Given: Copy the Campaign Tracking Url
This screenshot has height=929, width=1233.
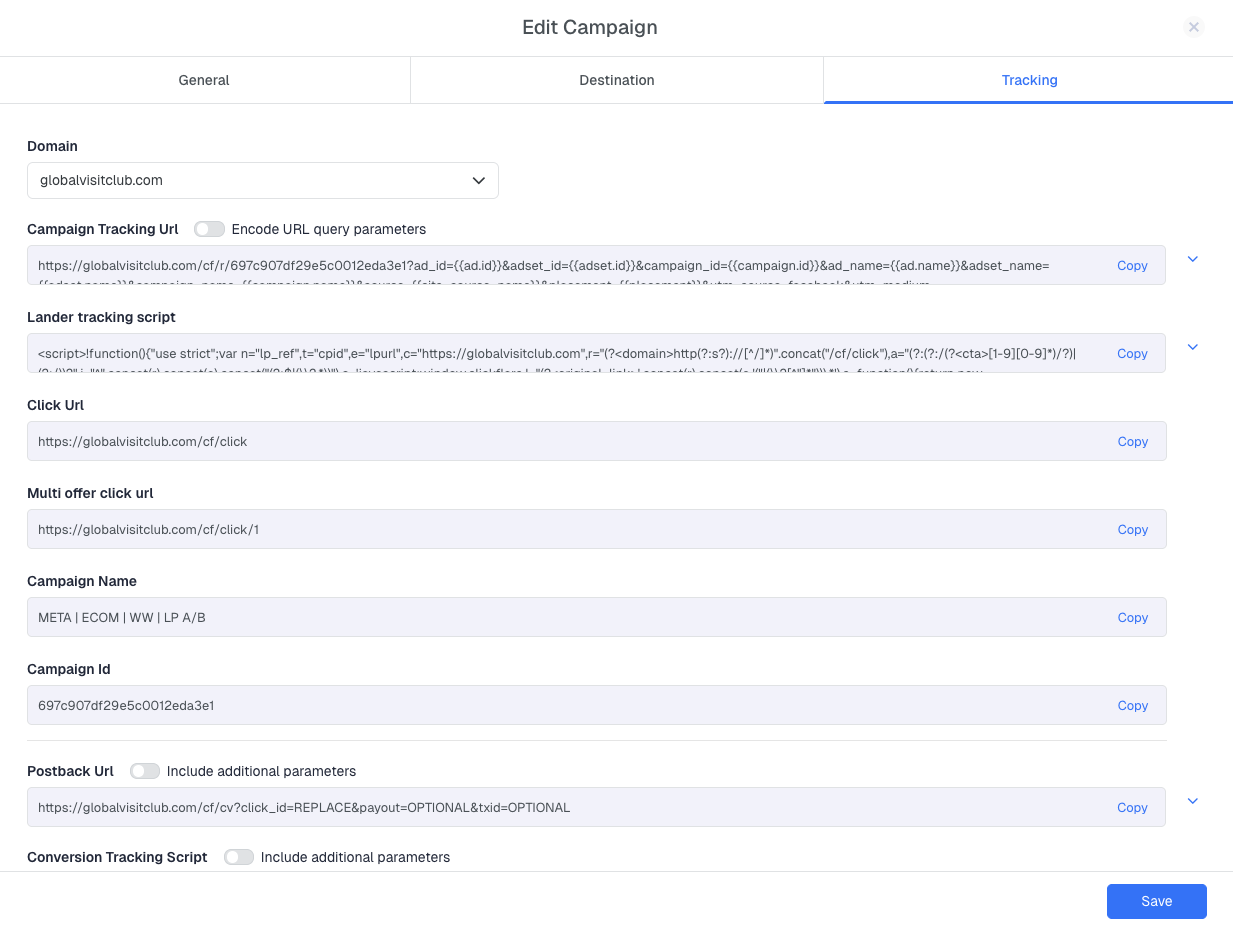Looking at the screenshot, I should [1132, 266].
